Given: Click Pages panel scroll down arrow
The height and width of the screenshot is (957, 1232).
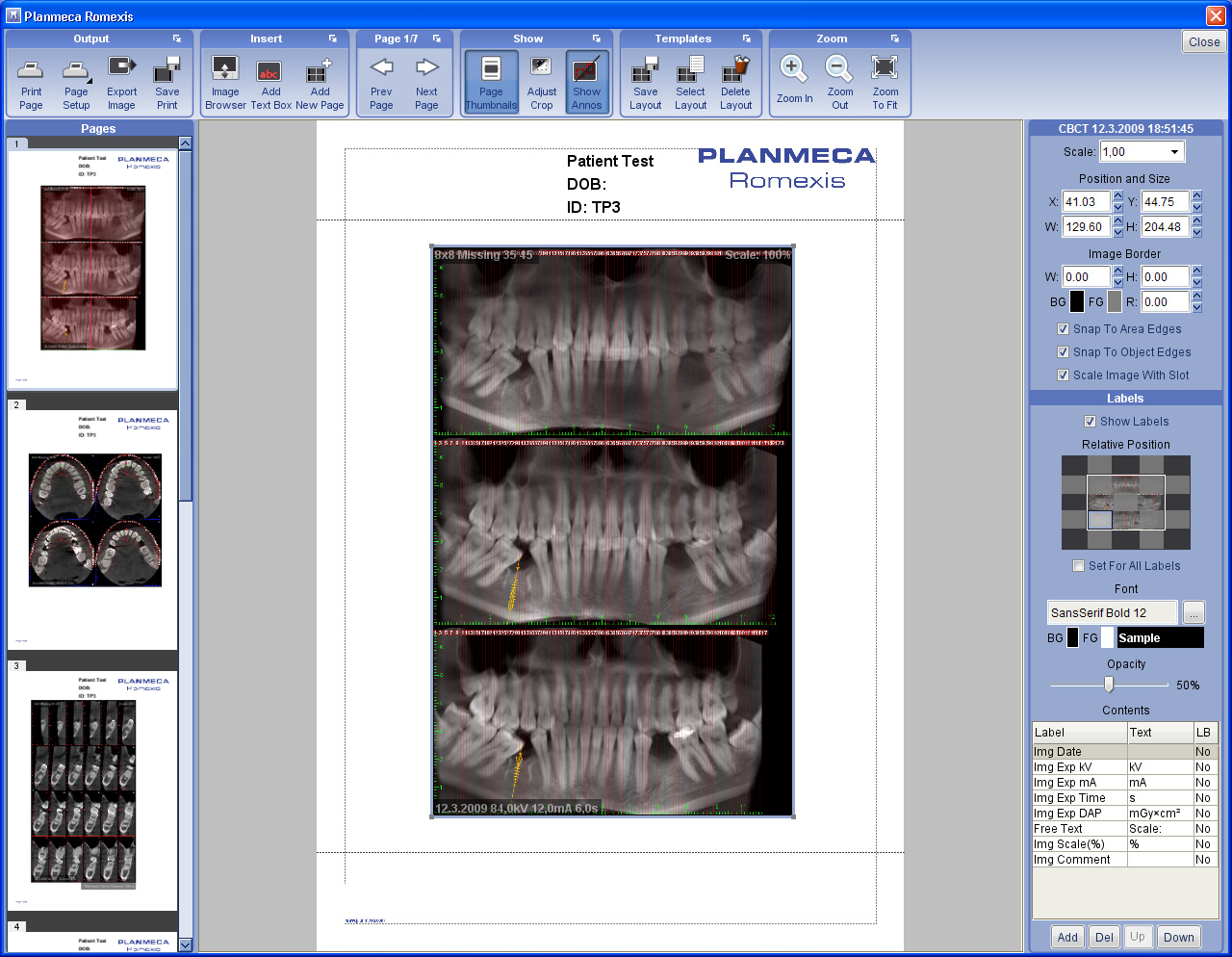Looking at the screenshot, I should coord(186,944).
